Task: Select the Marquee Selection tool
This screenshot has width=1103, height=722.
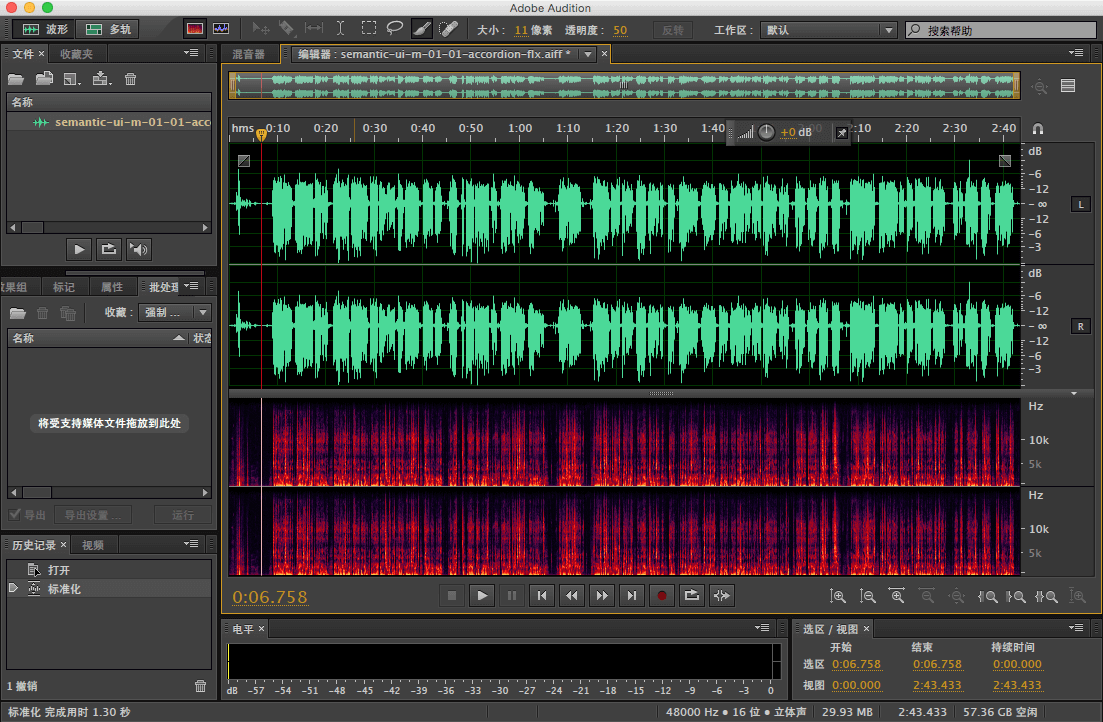Action: [369, 29]
